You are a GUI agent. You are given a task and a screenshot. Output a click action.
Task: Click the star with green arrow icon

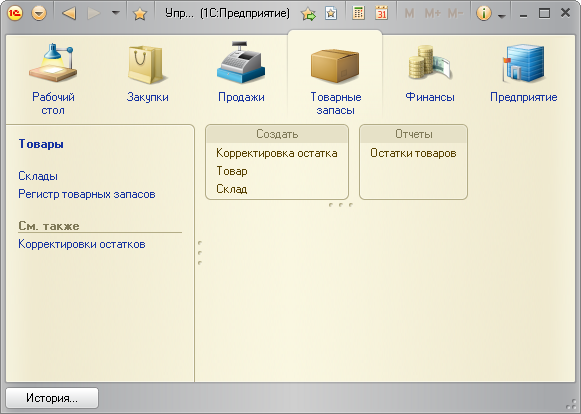[308, 14]
